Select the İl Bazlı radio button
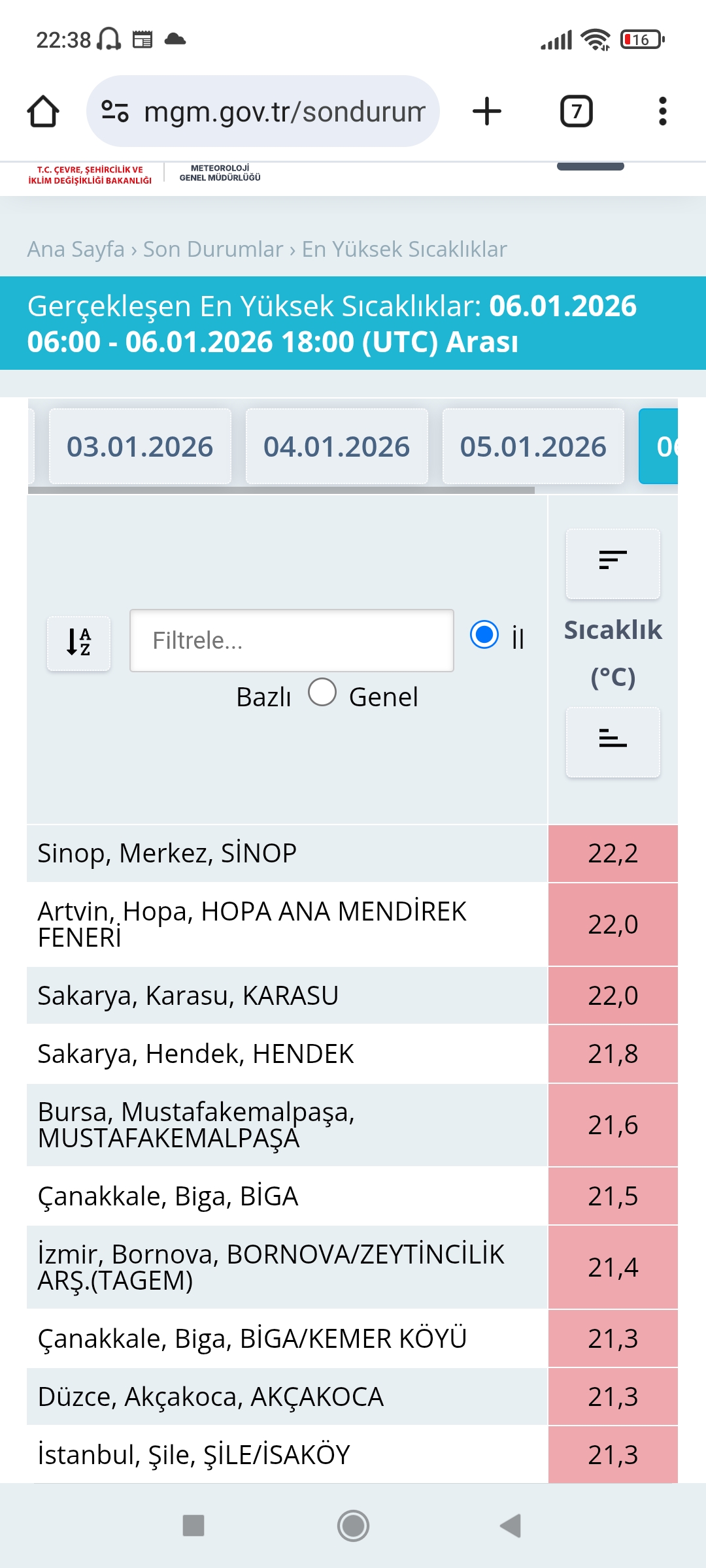Screen dimensions: 706x1568 (x=484, y=634)
